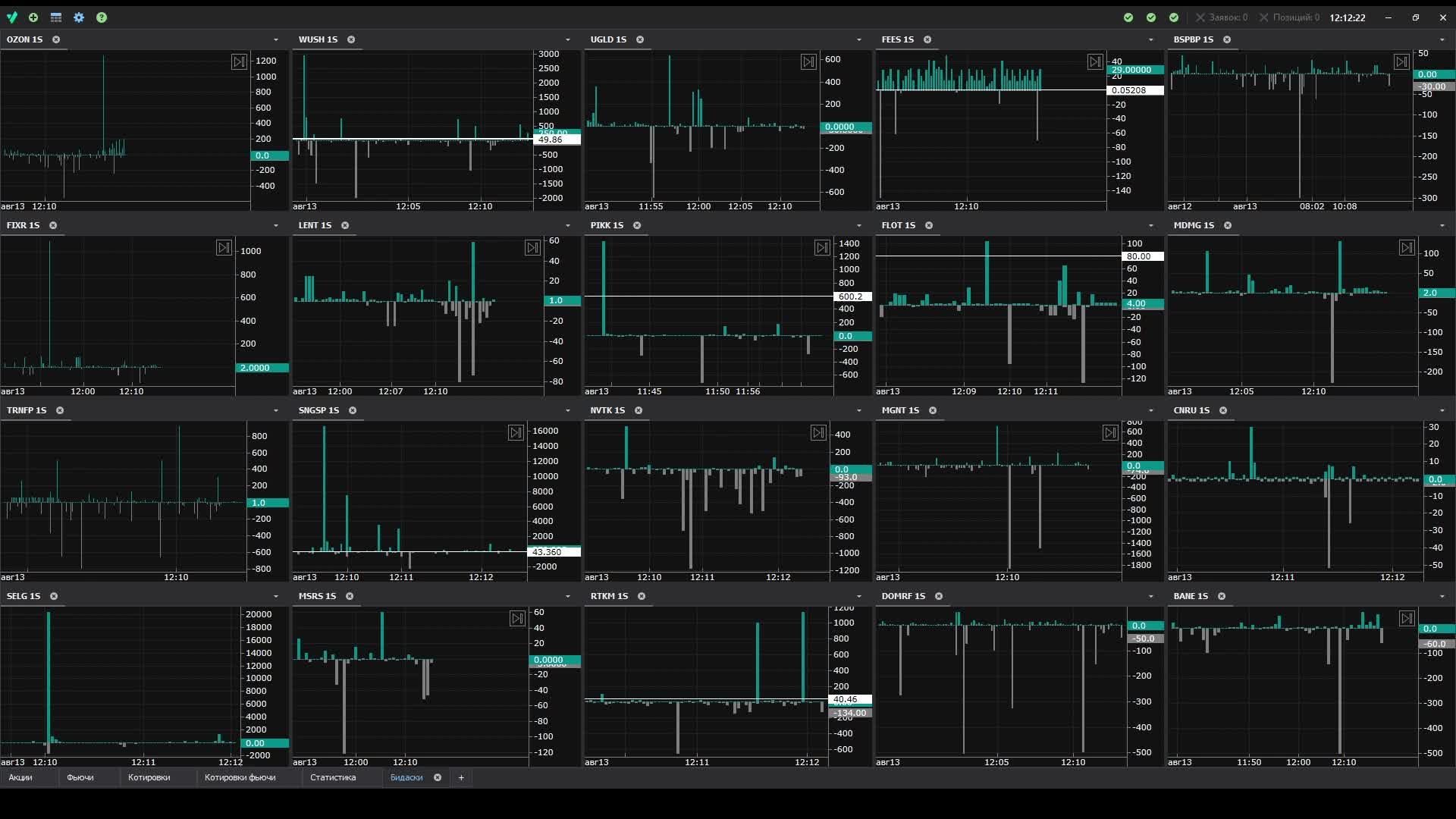Jump to latest data on NVTK chart
The width and height of the screenshot is (1456, 819).
[818, 433]
